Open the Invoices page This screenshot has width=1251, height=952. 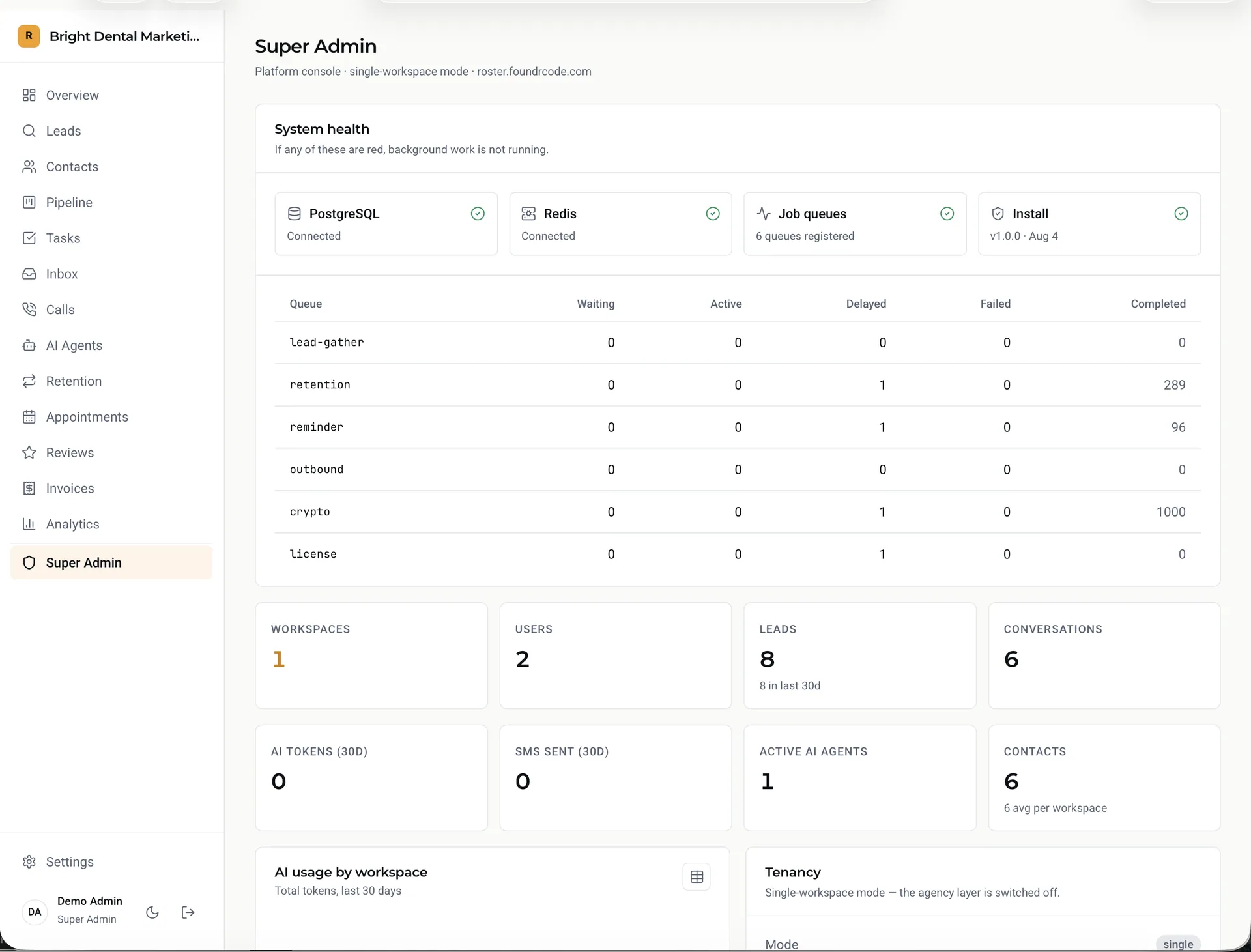(x=111, y=489)
